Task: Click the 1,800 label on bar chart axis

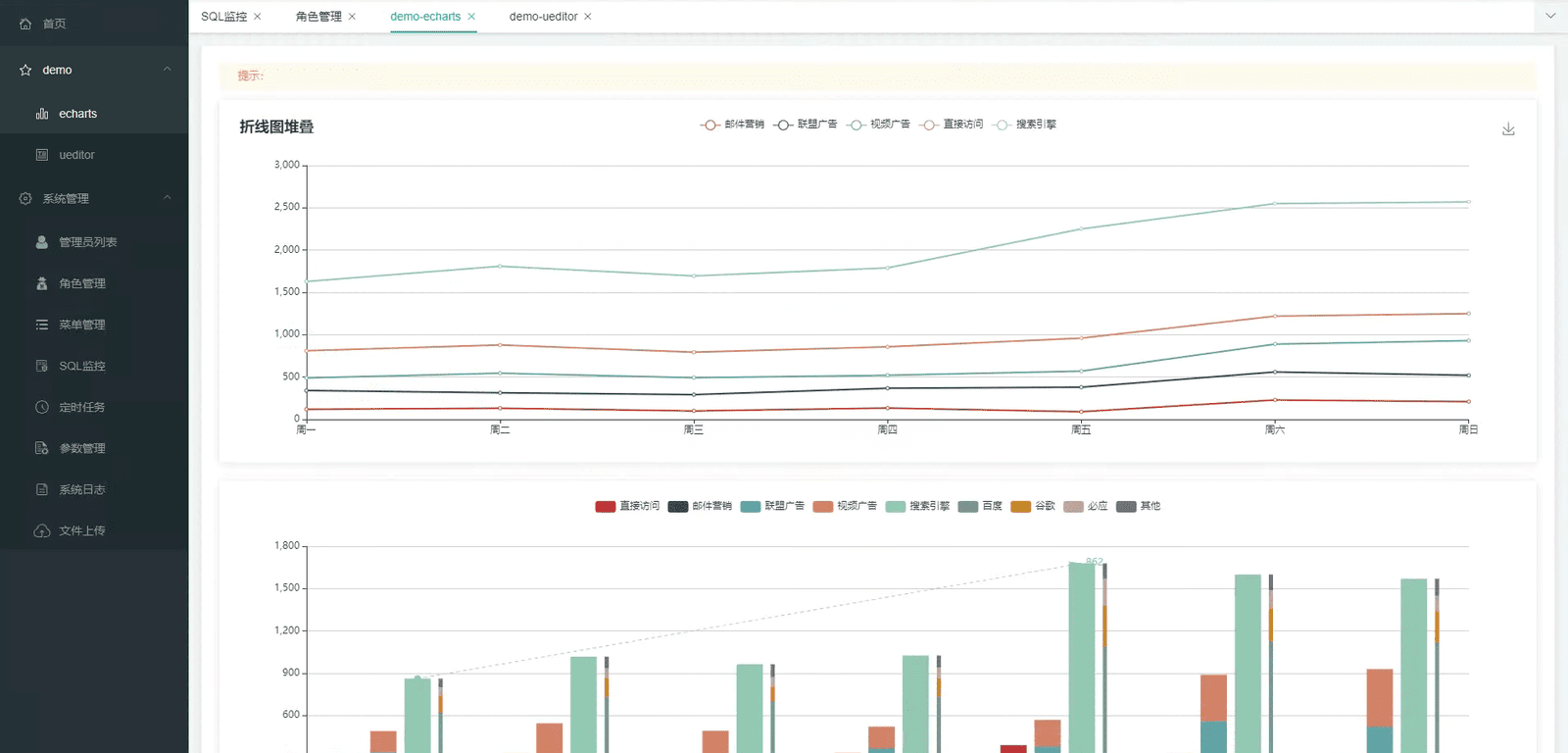Action: pyautogui.click(x=287, y=545)
